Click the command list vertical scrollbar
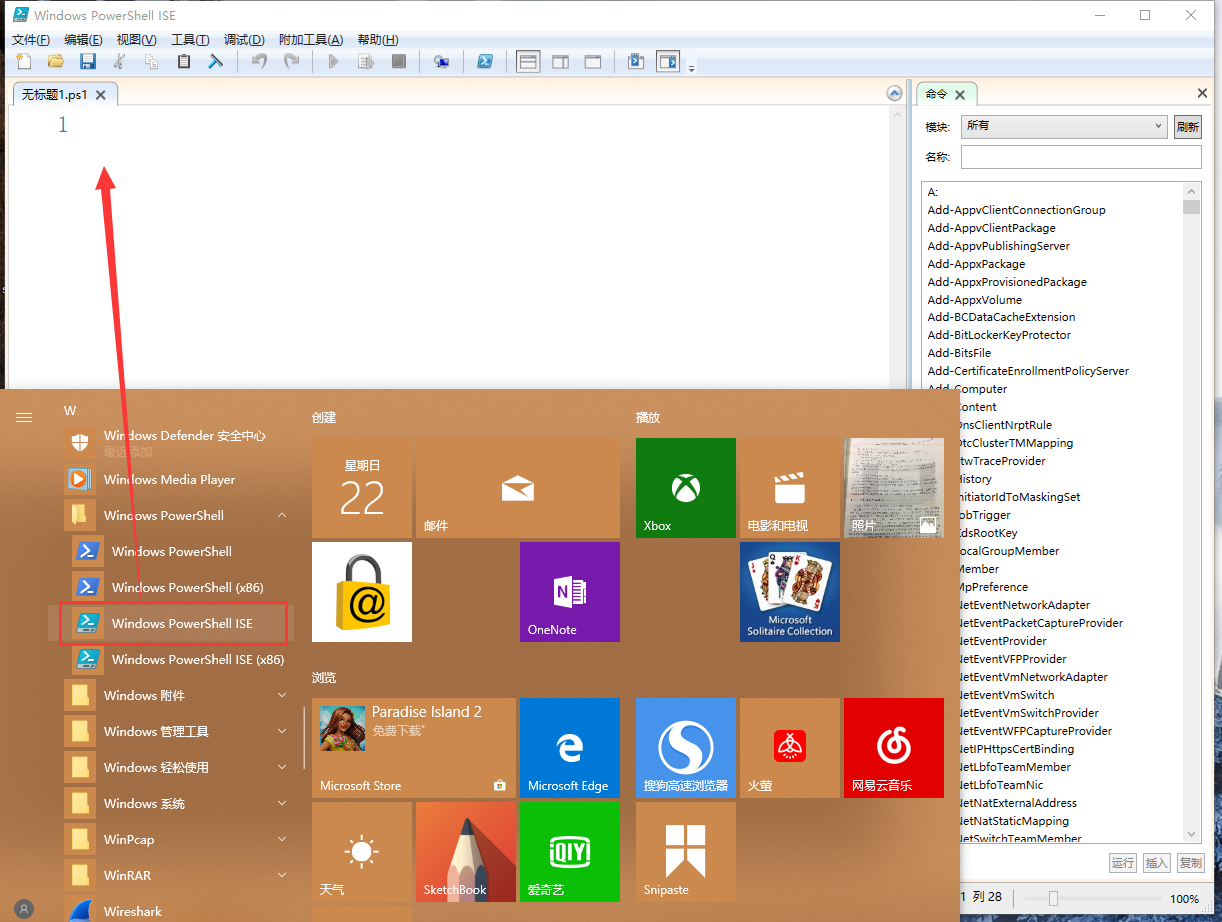The image size is (1222, 922). 1191,513
